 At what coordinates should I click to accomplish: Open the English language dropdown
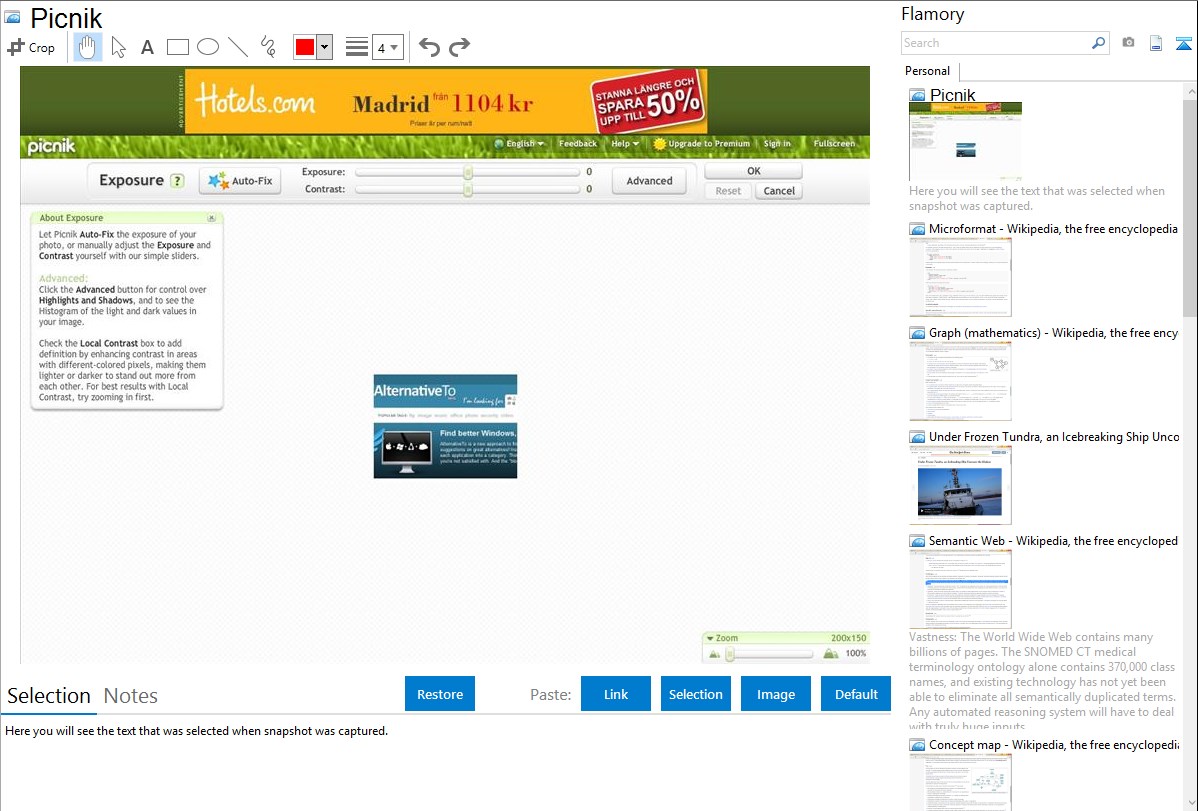[520, 144]
